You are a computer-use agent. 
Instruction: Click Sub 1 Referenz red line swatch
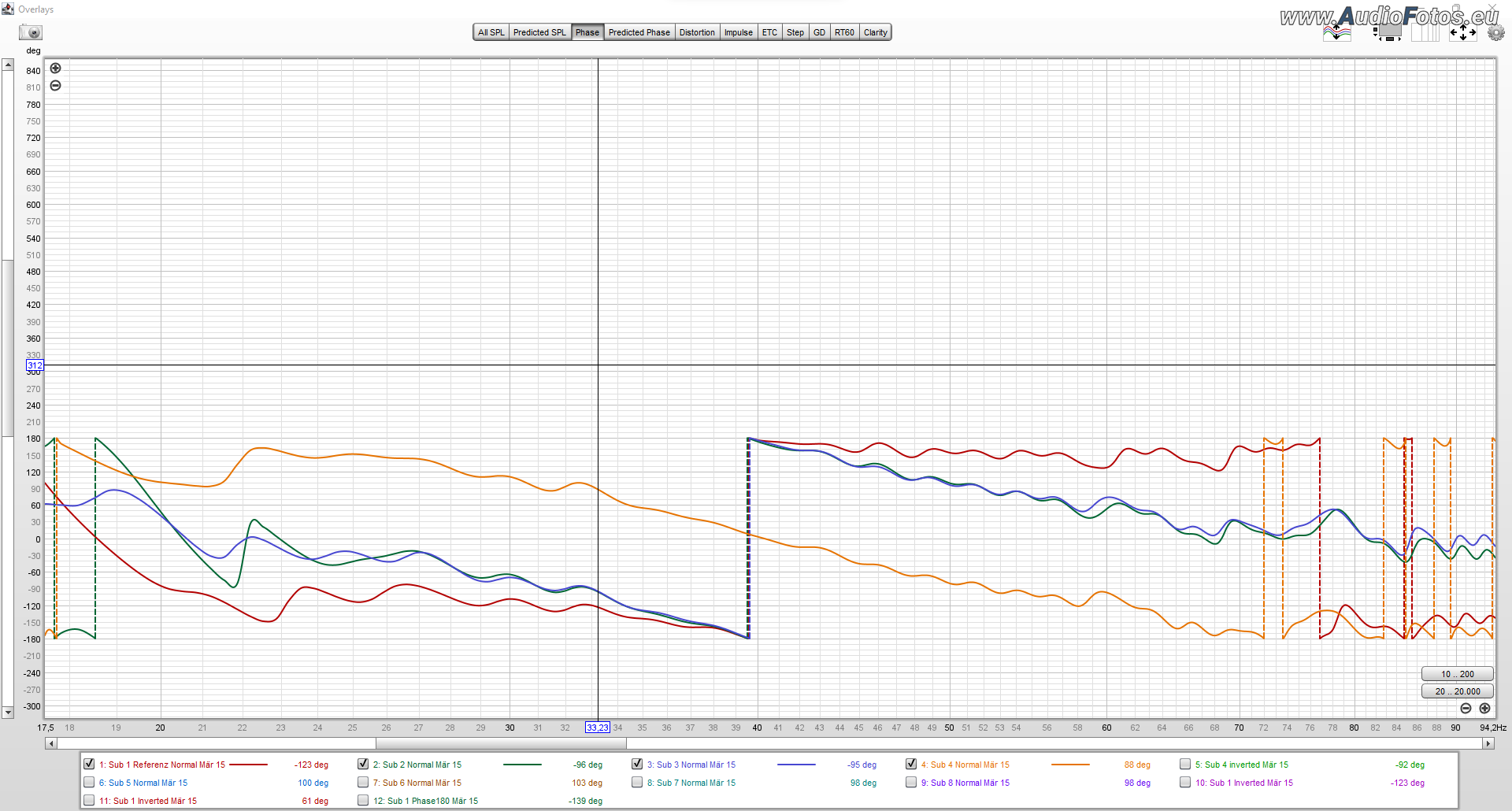(248, 765)
